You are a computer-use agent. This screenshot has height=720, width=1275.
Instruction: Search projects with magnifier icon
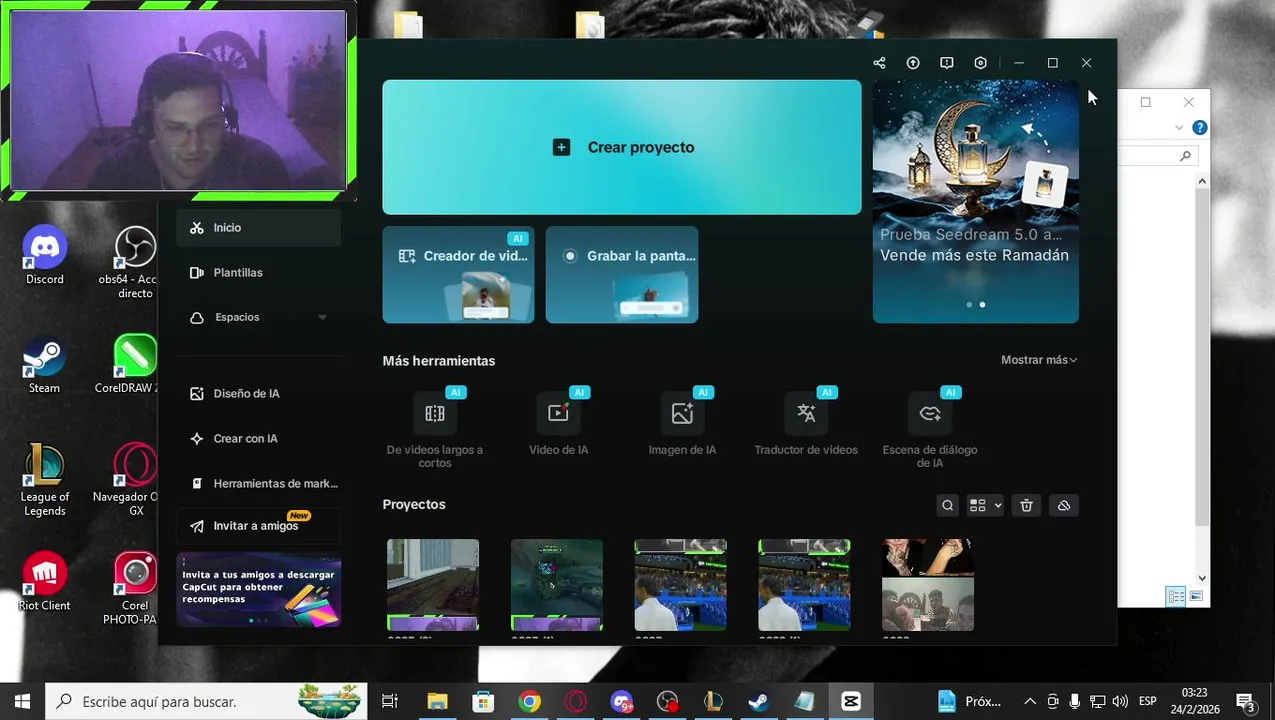[x=948, y=506]
